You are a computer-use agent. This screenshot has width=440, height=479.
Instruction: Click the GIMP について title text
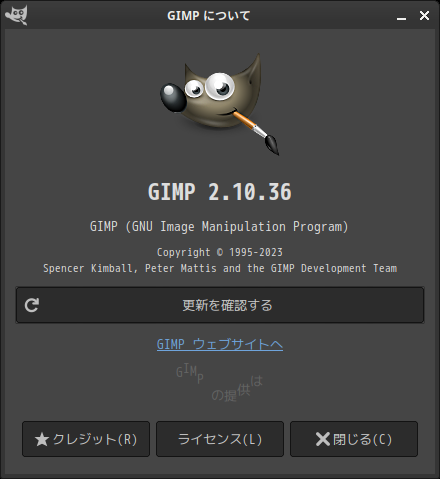(x=209, y=15)
